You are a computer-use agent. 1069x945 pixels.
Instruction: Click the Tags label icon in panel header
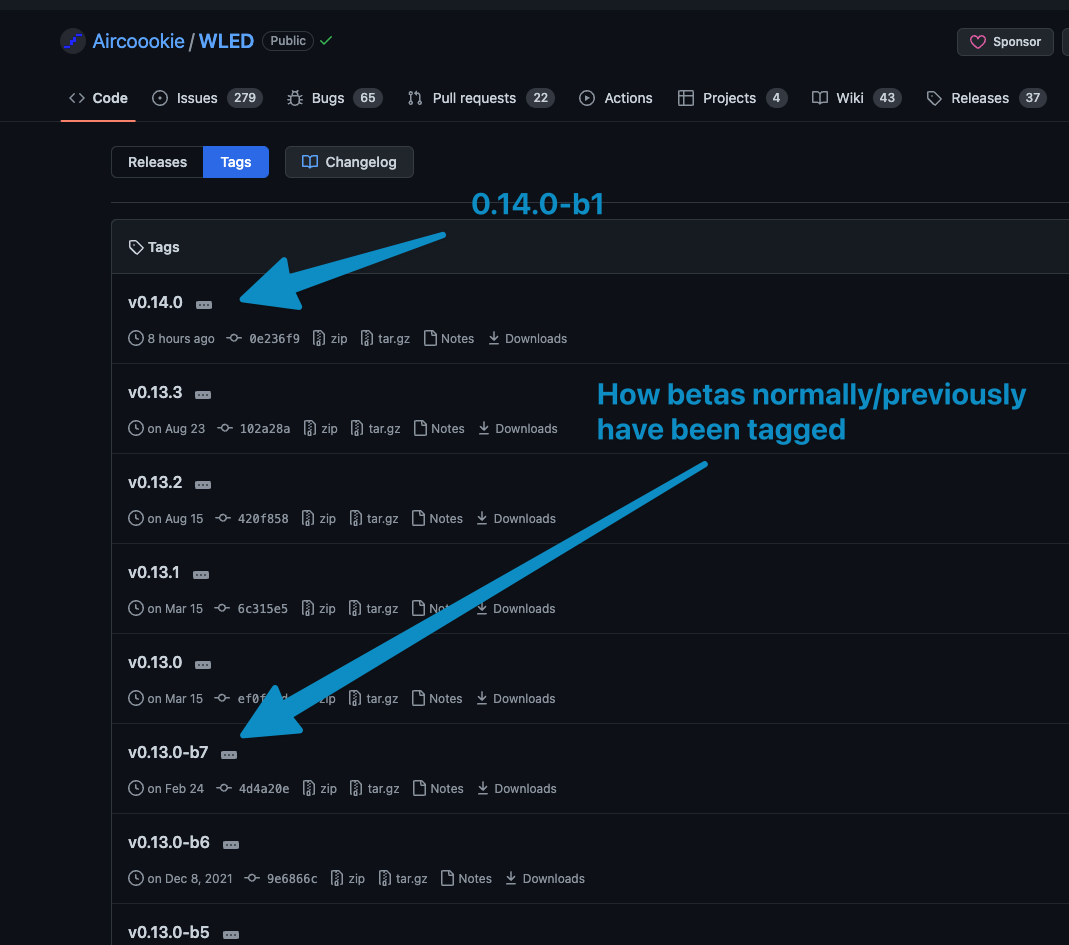coord(135,246)
